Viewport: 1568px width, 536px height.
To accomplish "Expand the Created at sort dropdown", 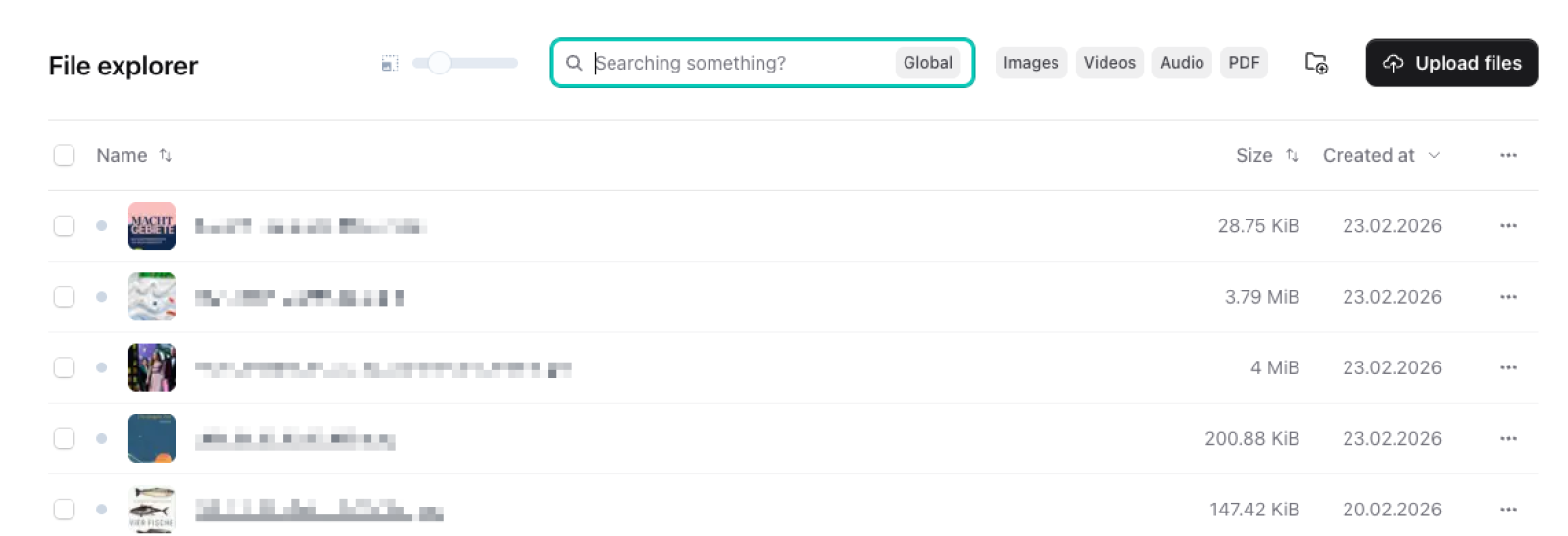I will tap(1434, 156).
